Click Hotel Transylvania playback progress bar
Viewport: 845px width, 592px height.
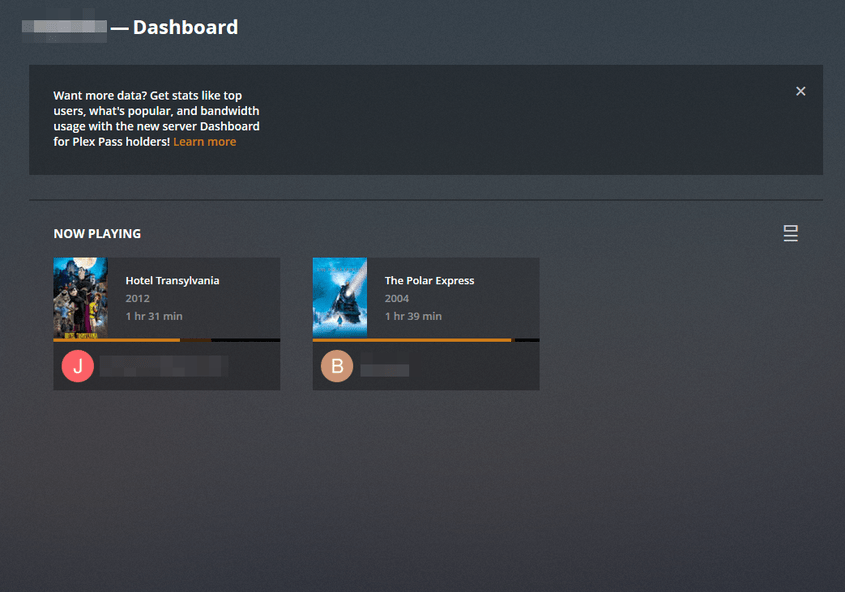(167, 340)
